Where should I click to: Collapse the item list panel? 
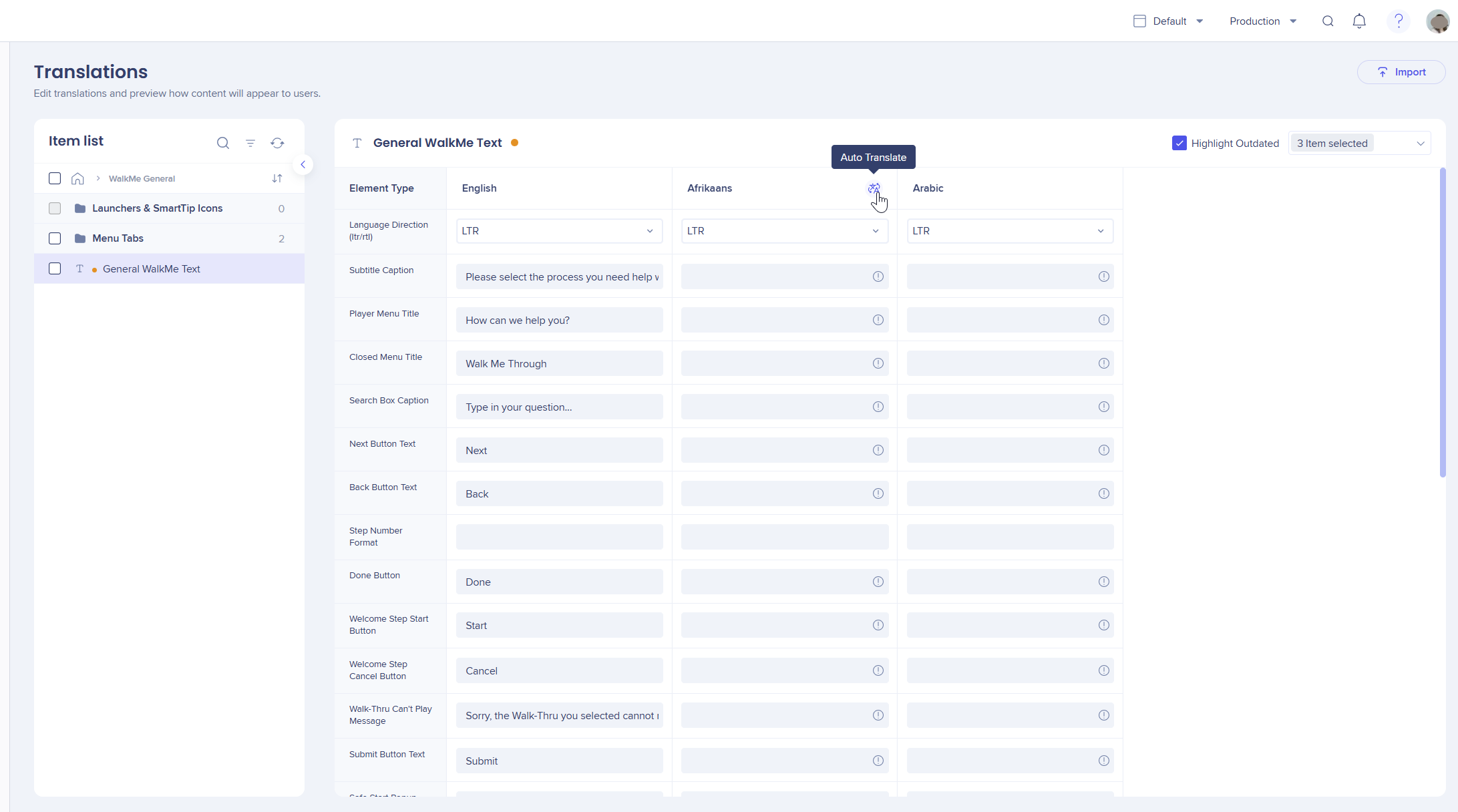303,164
